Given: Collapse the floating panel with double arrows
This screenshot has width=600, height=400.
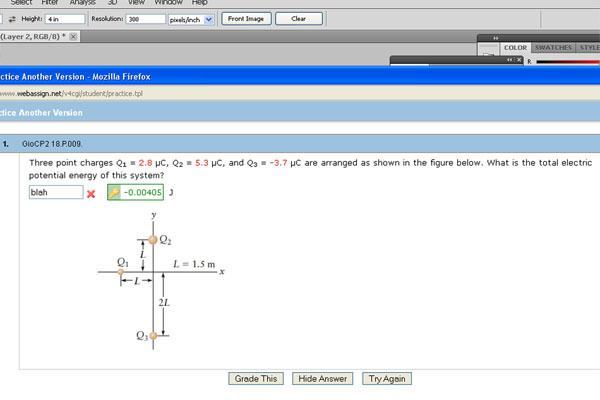Looking at the screenshot, I should (x=510, y=60).
